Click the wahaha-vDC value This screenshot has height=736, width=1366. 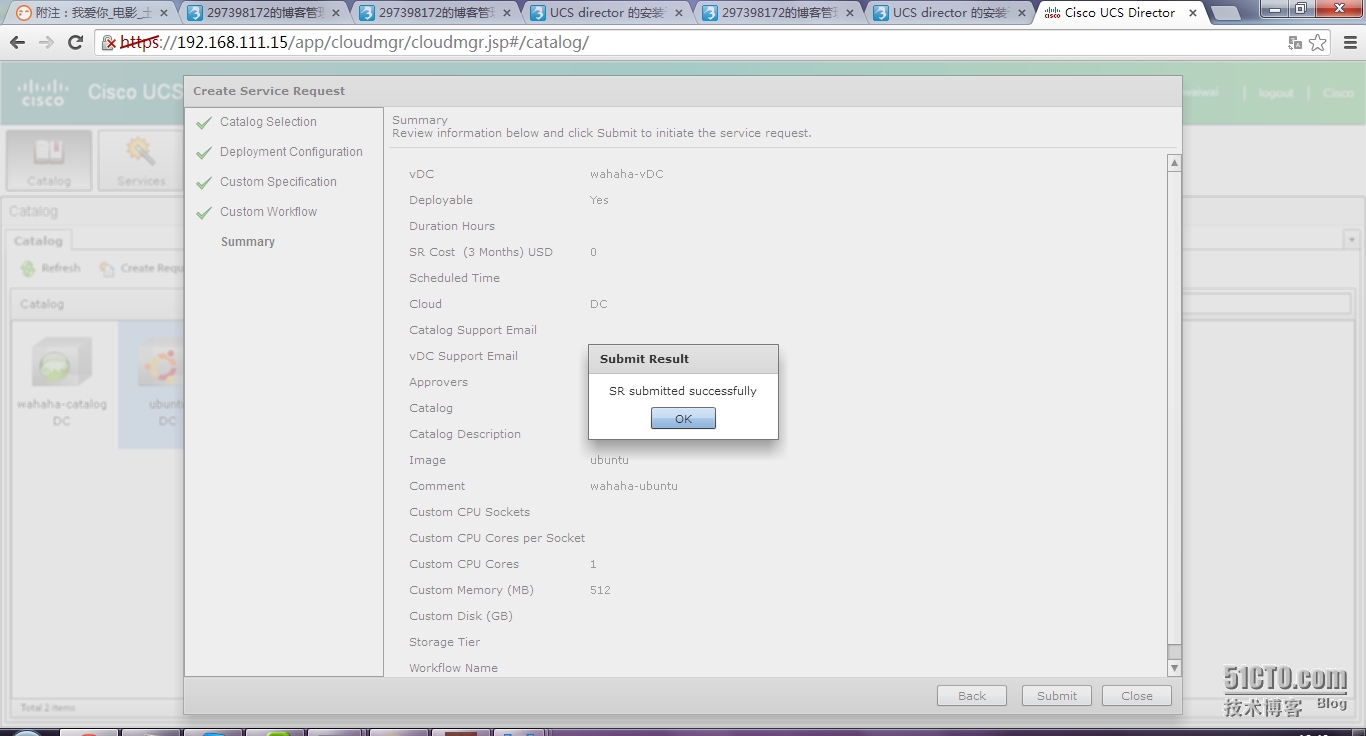pos(626,174)
